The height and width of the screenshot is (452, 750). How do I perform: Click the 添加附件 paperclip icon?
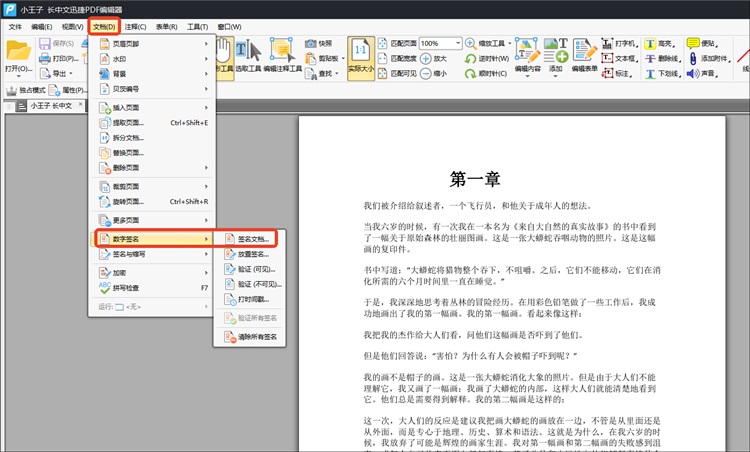pyautogui.click(x=693, y=58)
